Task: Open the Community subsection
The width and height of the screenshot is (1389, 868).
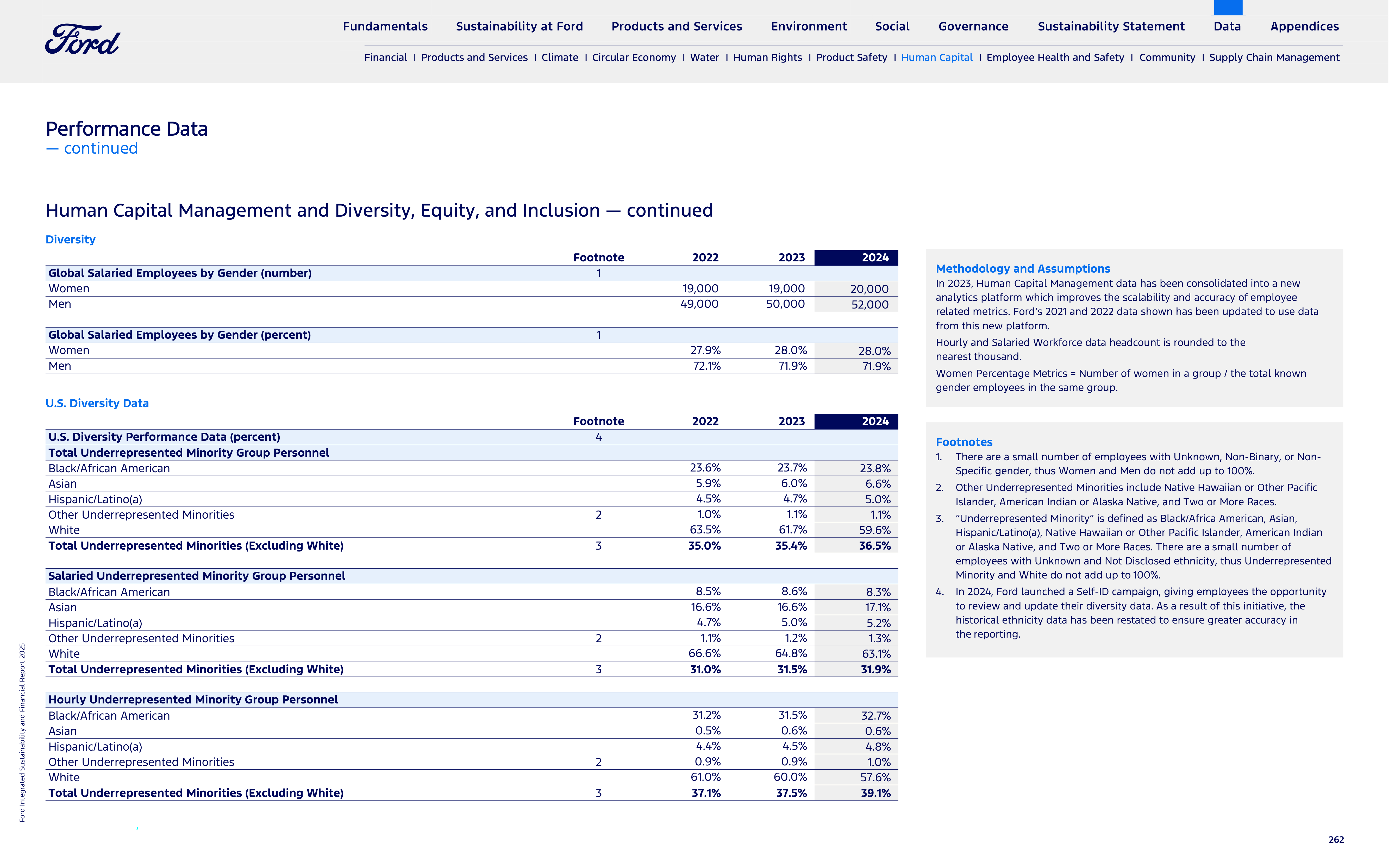Action: (1167, 58)
